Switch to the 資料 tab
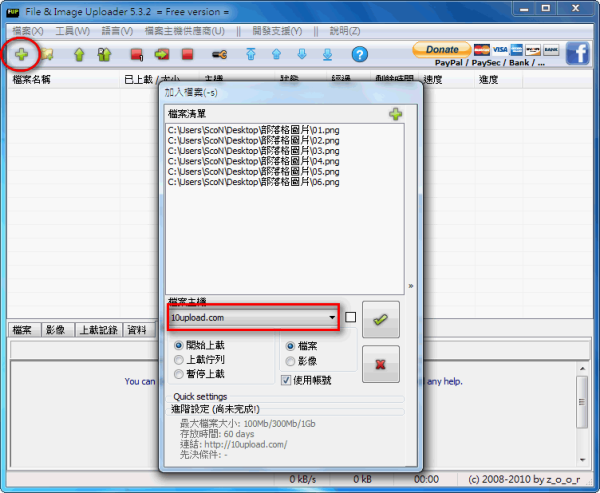600x493 pixels. coord(139,330)
